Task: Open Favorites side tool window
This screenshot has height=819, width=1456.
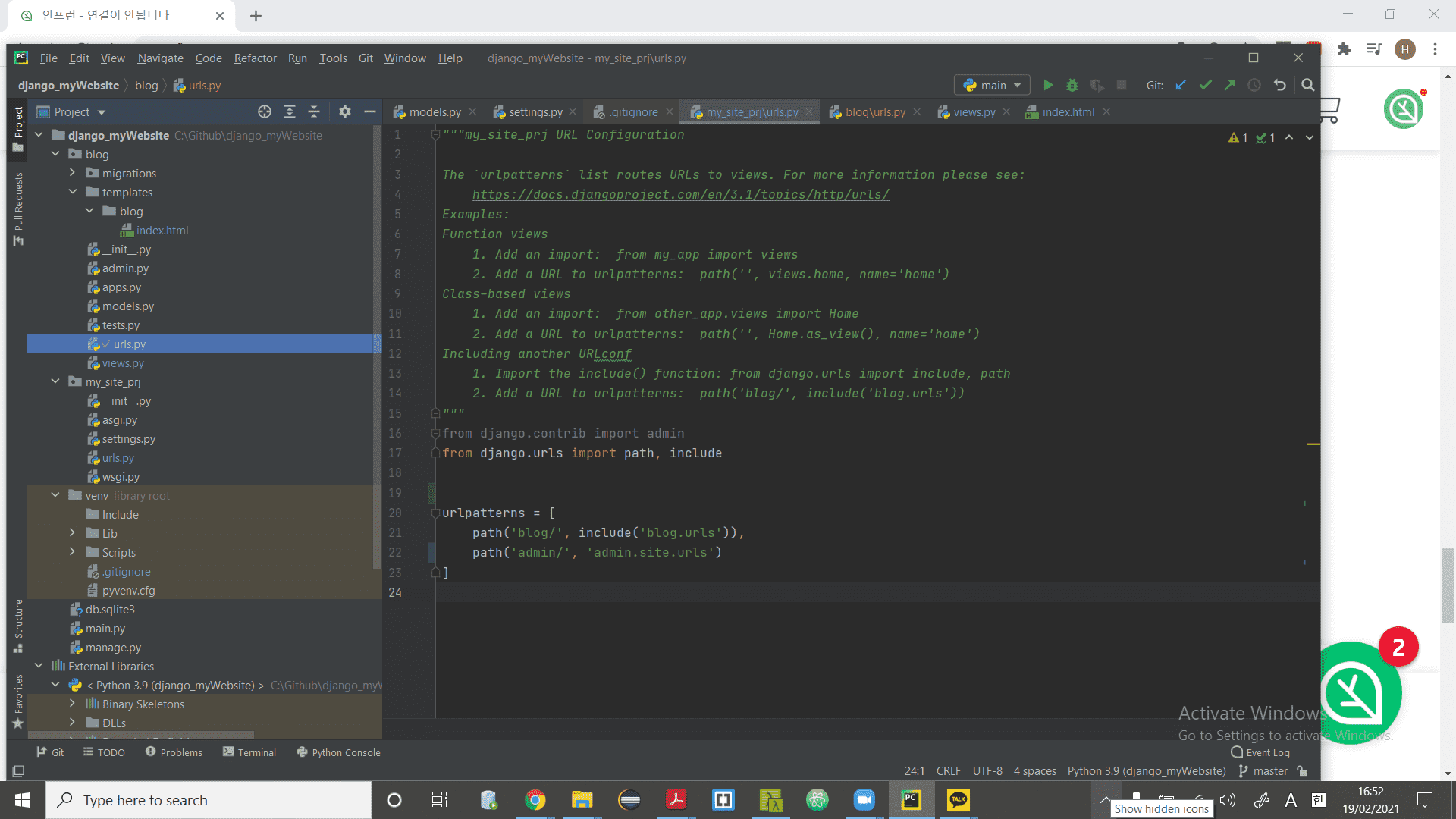Action: pos(18,701)
